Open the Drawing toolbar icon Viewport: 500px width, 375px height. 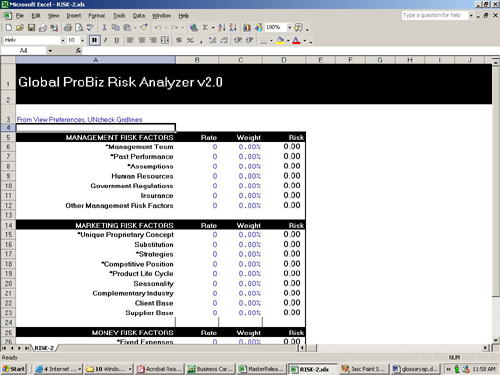pyautogui.click(x=258, y=28)
